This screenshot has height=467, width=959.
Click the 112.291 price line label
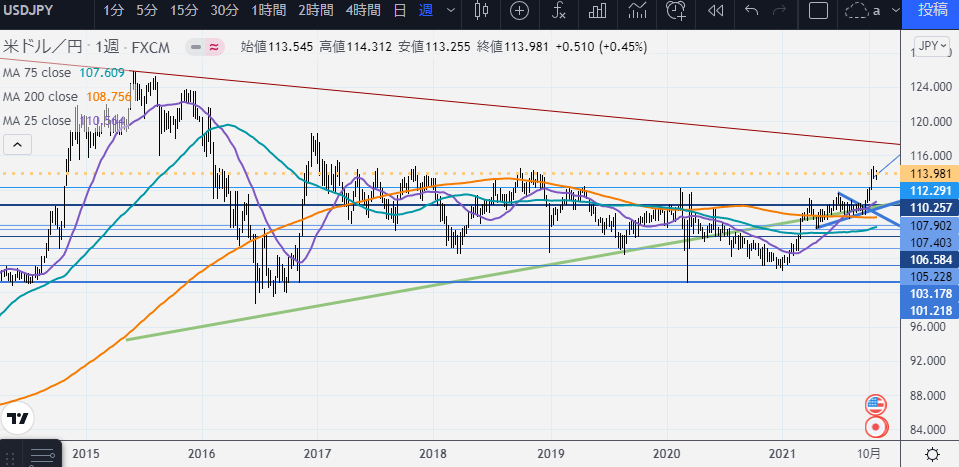pos(930,189)
